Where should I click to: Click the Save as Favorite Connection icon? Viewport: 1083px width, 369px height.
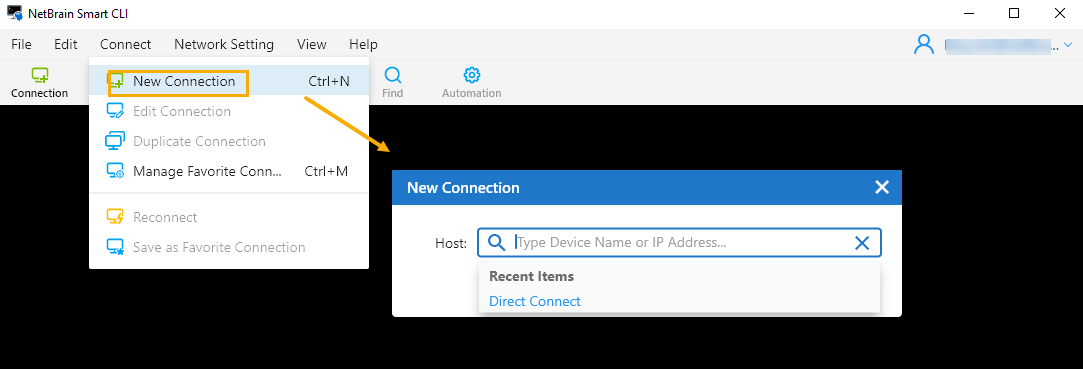[115, 247]
